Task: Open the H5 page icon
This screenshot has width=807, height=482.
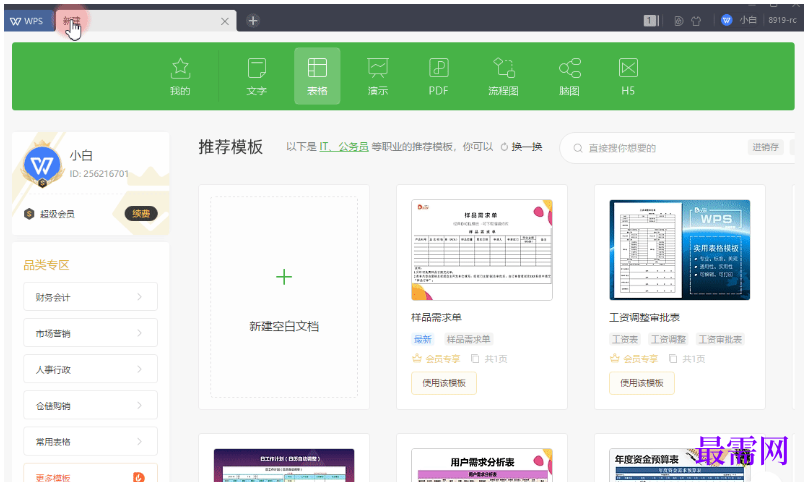Action: [628, 77]
